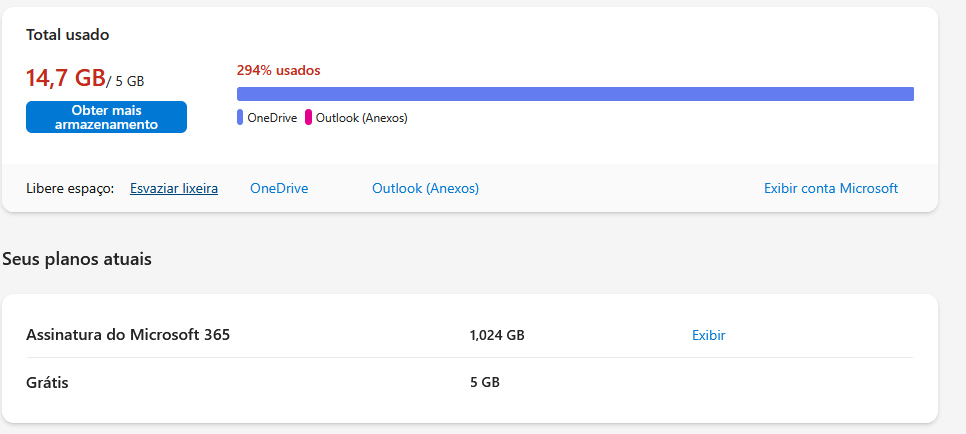966x434 pixels.
Task: Select the Outlook (Anexos) legend label
Action: 362,118
